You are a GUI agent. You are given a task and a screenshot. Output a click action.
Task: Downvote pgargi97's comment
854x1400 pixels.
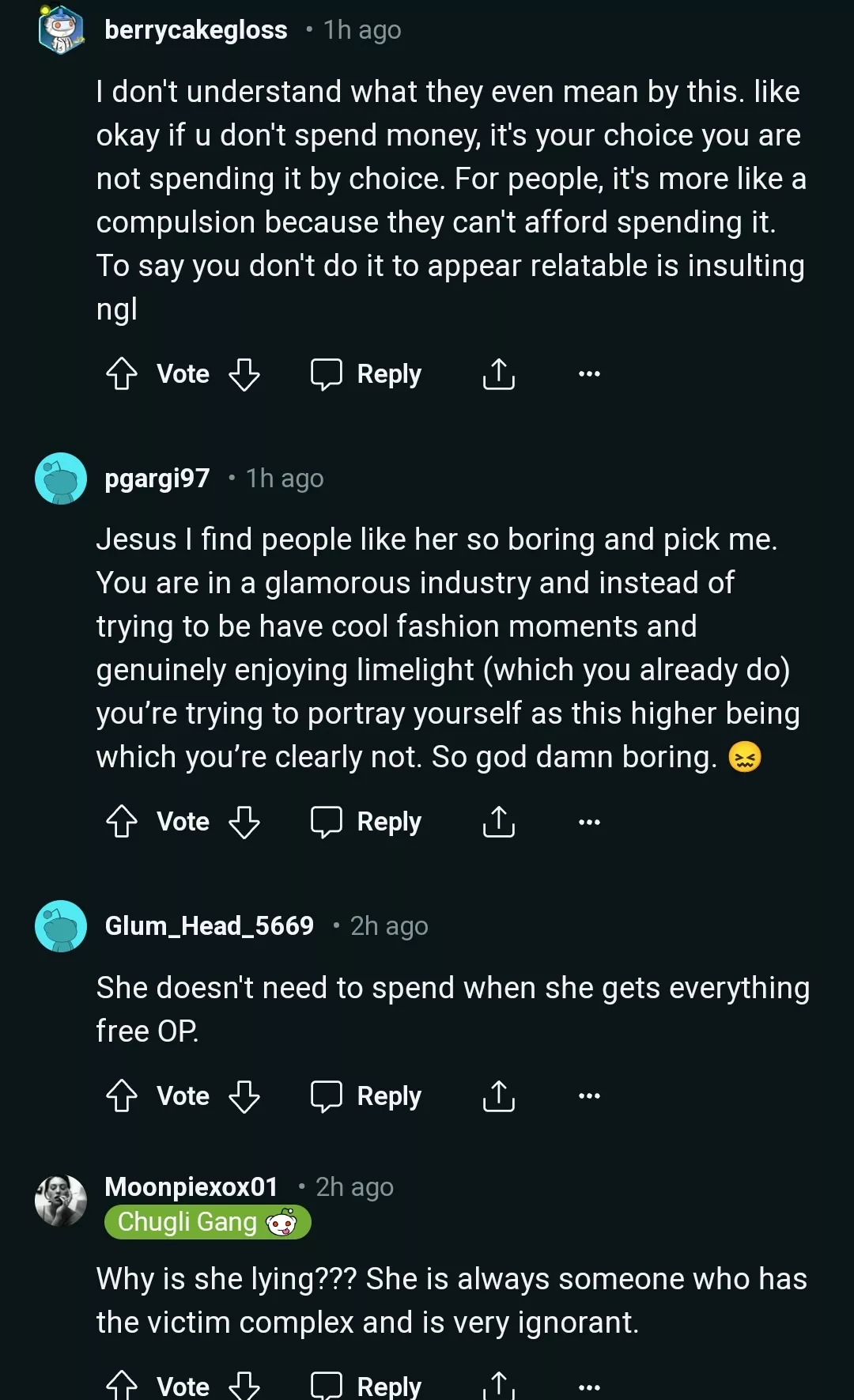point(244,822)
